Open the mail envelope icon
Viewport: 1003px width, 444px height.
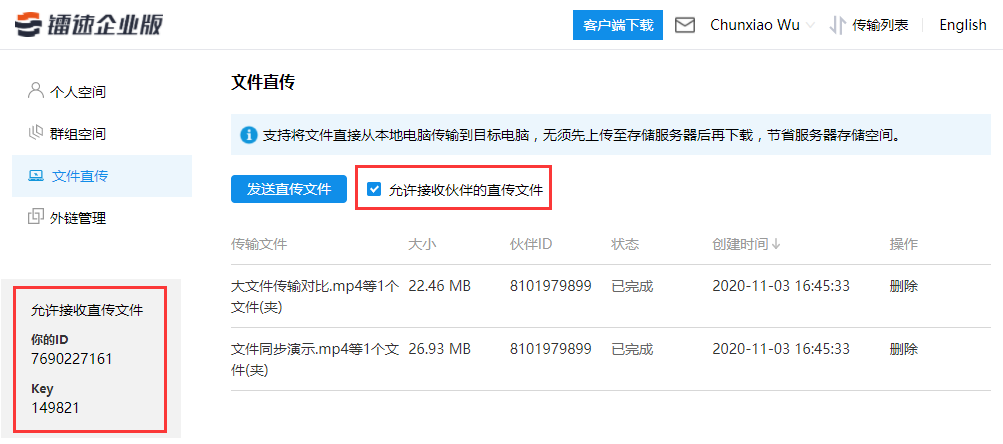[685, 25]
